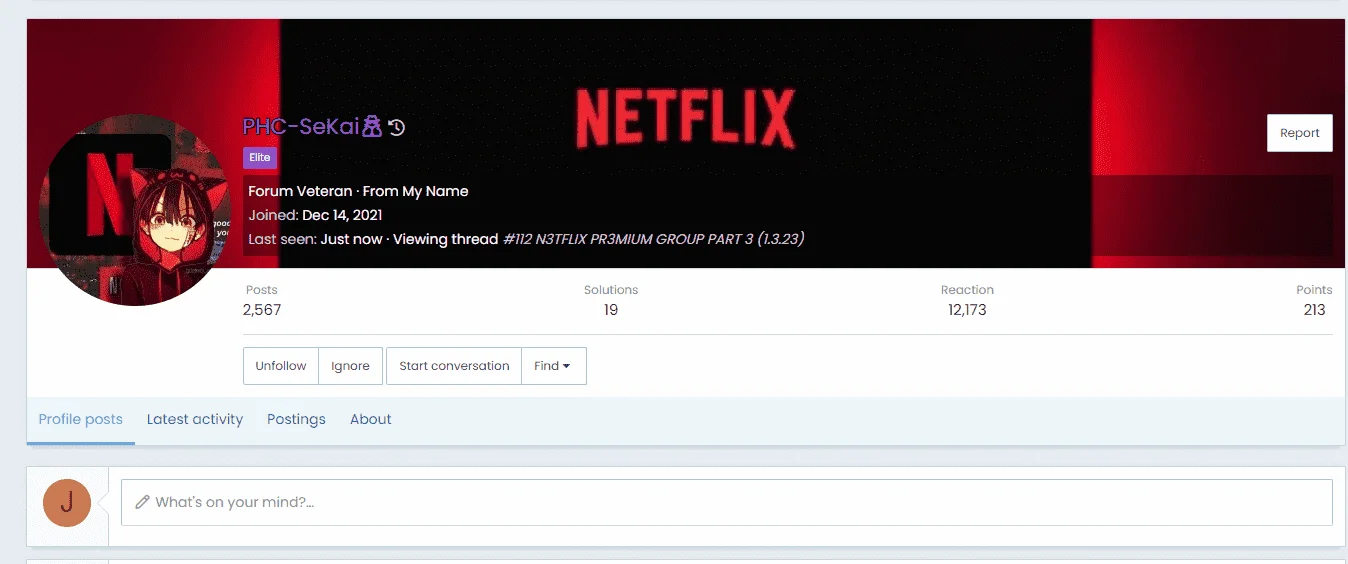This screenshot has width=1348, height=564.
Task: Click the pencil icon in the status box
Action: click(x=143, y=502)
